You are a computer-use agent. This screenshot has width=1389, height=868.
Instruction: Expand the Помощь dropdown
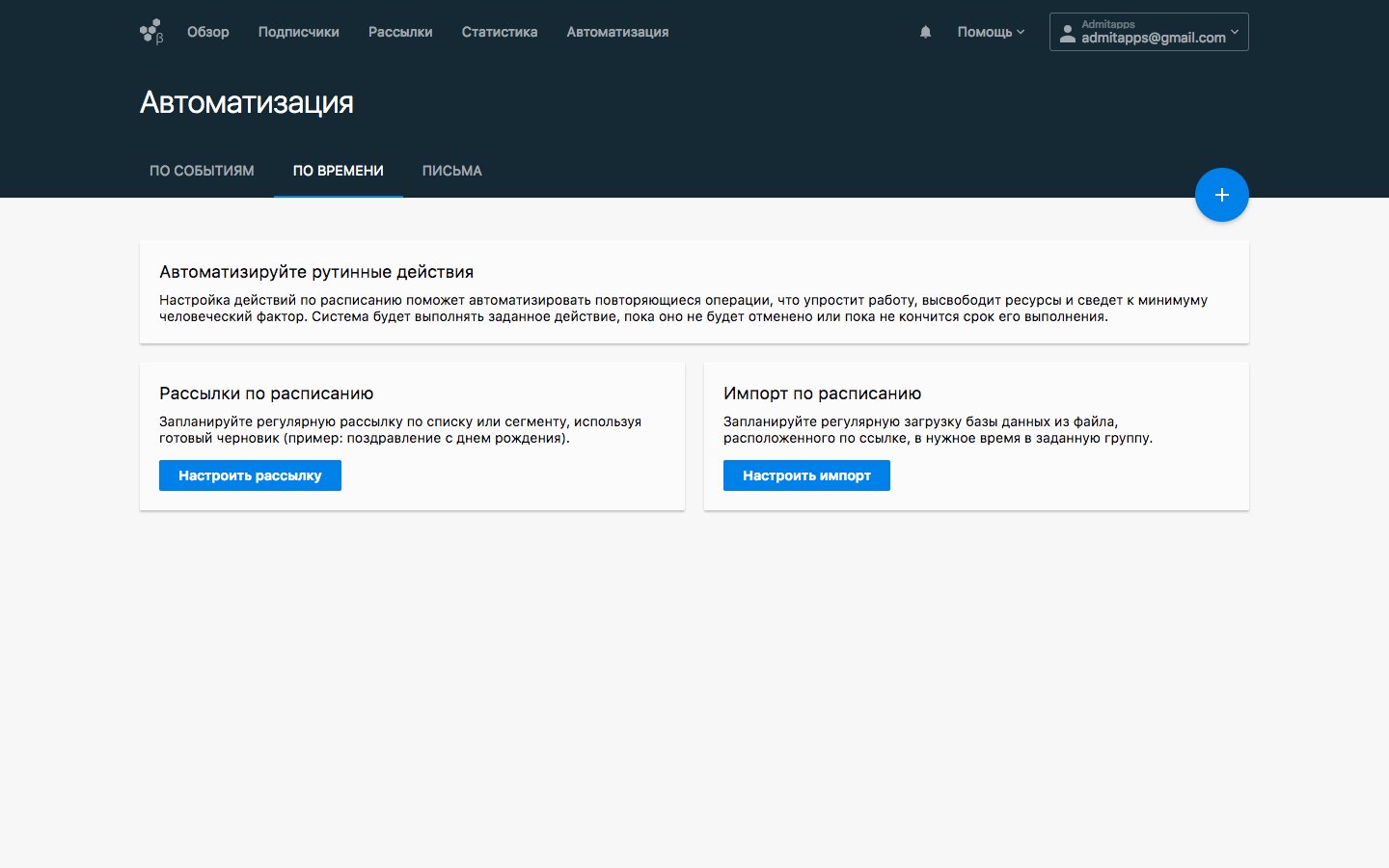tap(990, 32)
